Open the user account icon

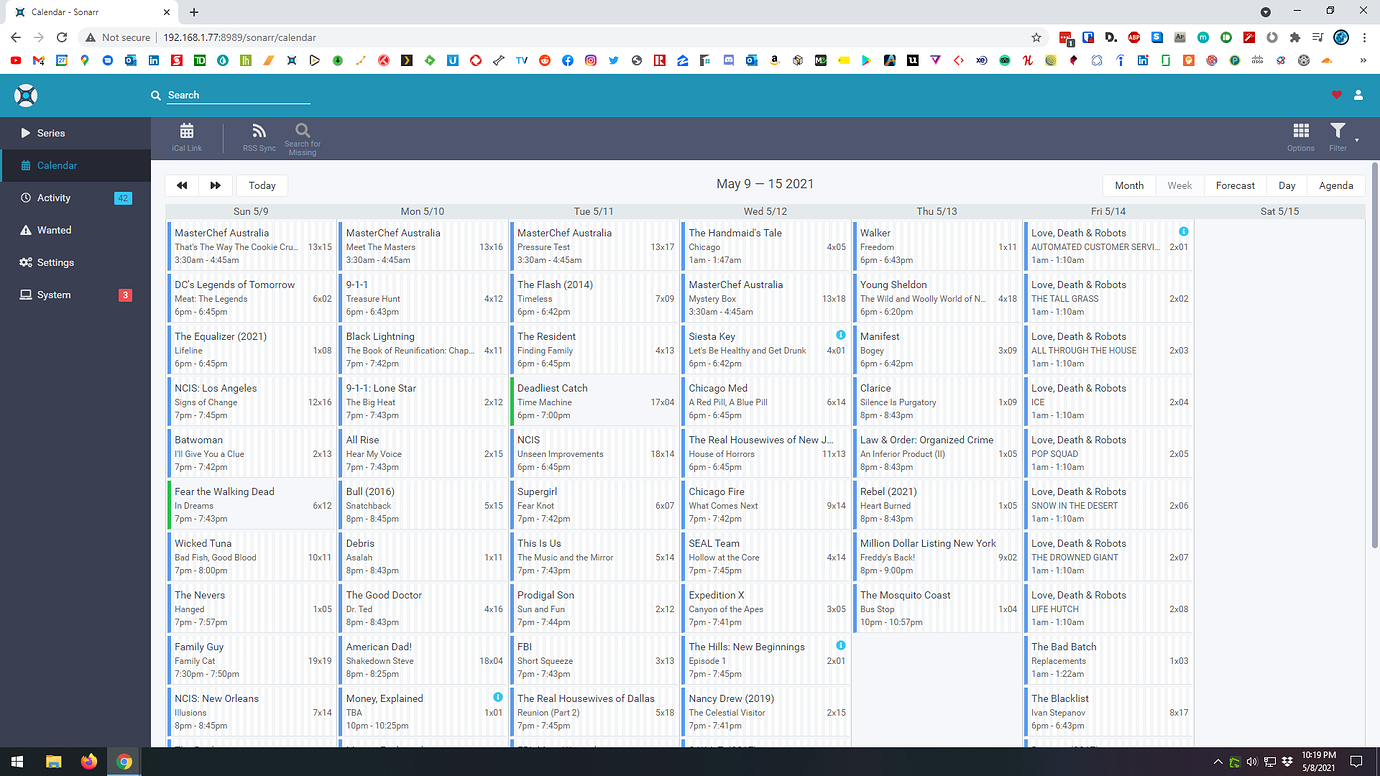pos(1358,95)
